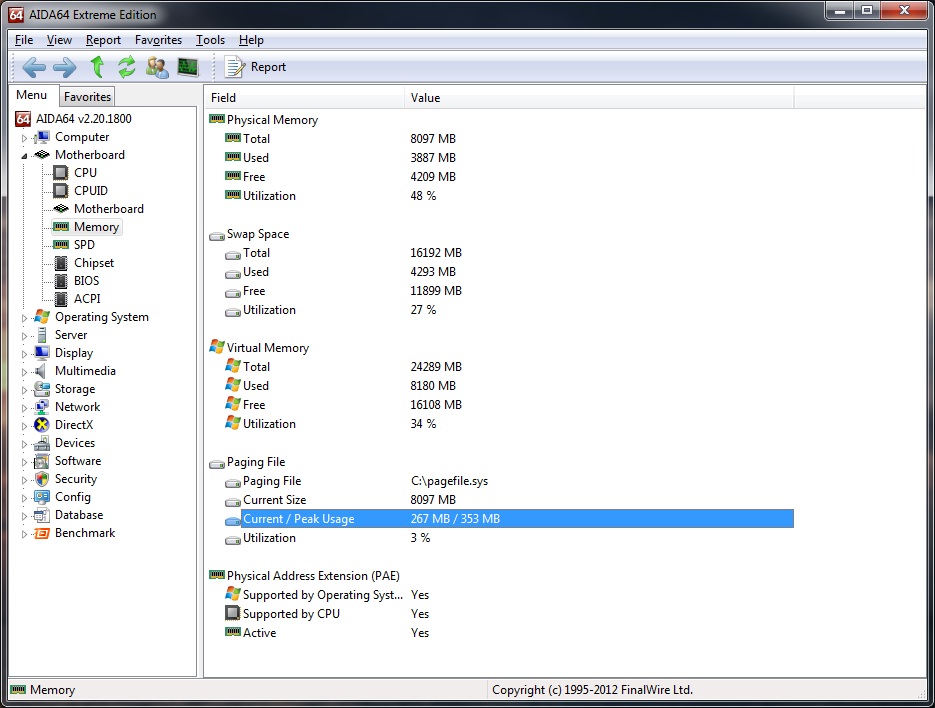935x708 pixels.
Task: Open the system stability monitor icon
Action: coord(188,67)
